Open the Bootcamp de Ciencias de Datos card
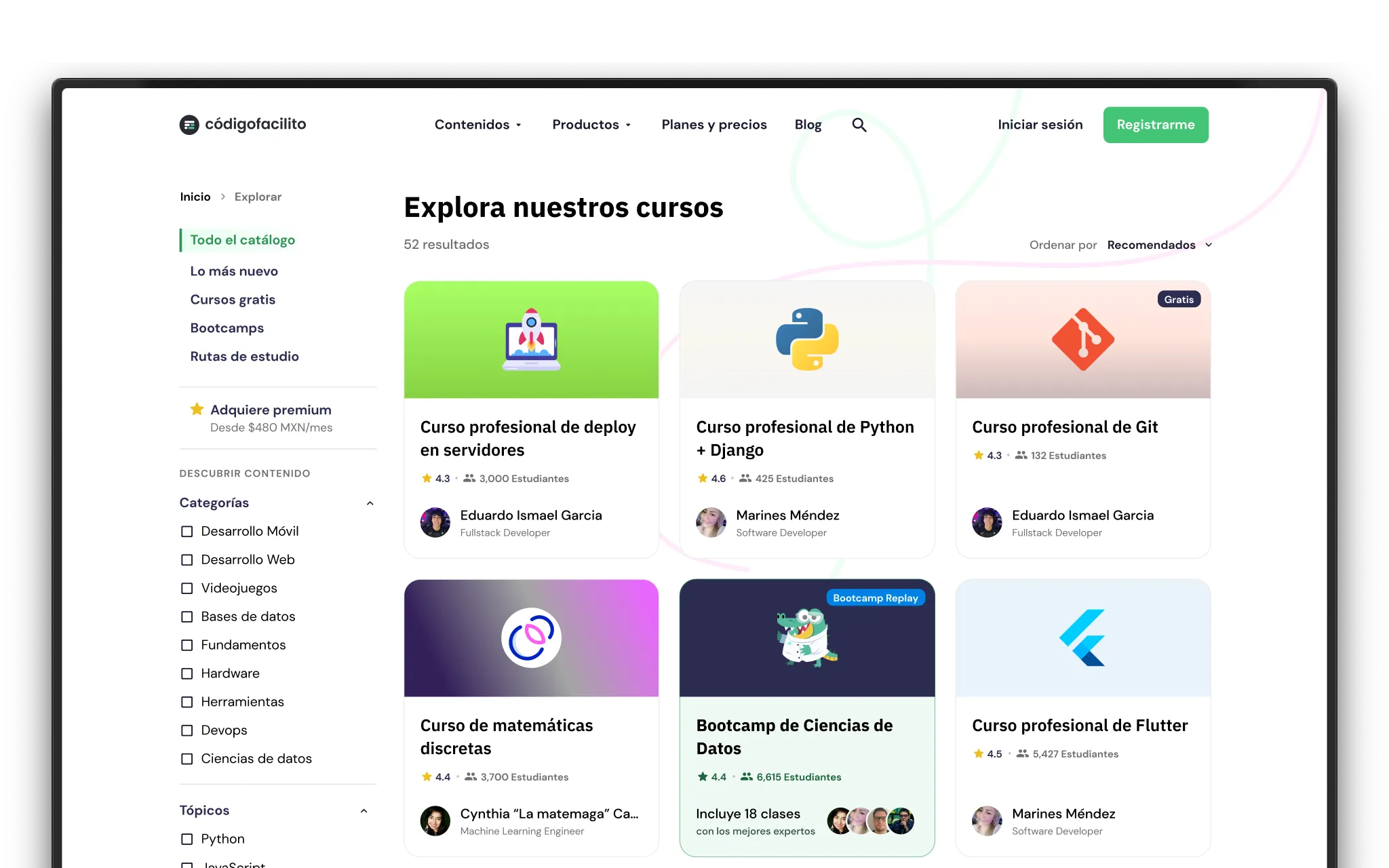Screen dimensions: 1389x868 [794, 736]
